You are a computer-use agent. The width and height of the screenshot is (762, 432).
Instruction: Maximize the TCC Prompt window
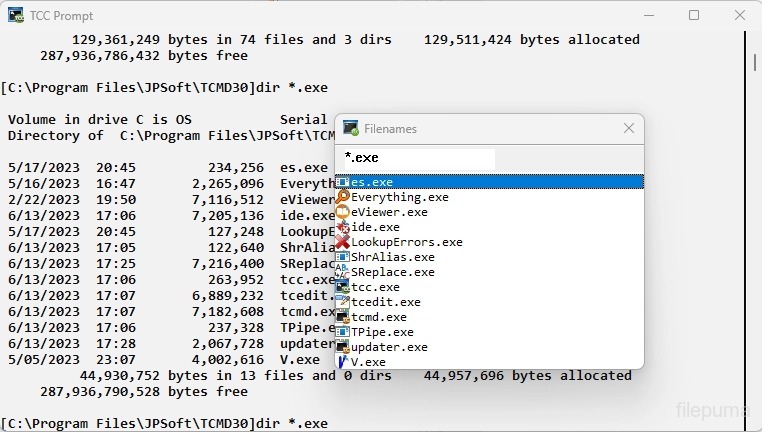pos(694,15)
